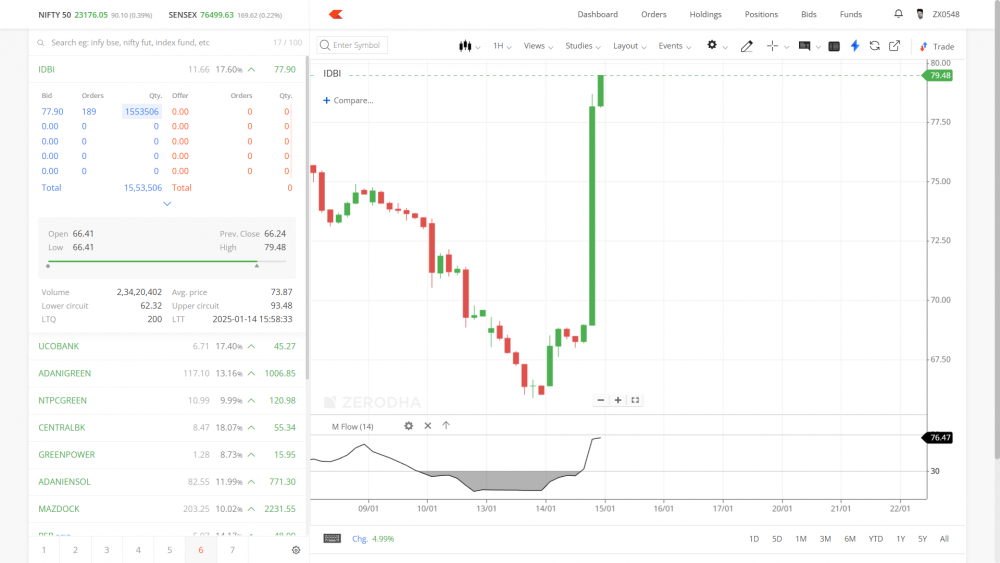Set chart range to 5D

point(777,539)
